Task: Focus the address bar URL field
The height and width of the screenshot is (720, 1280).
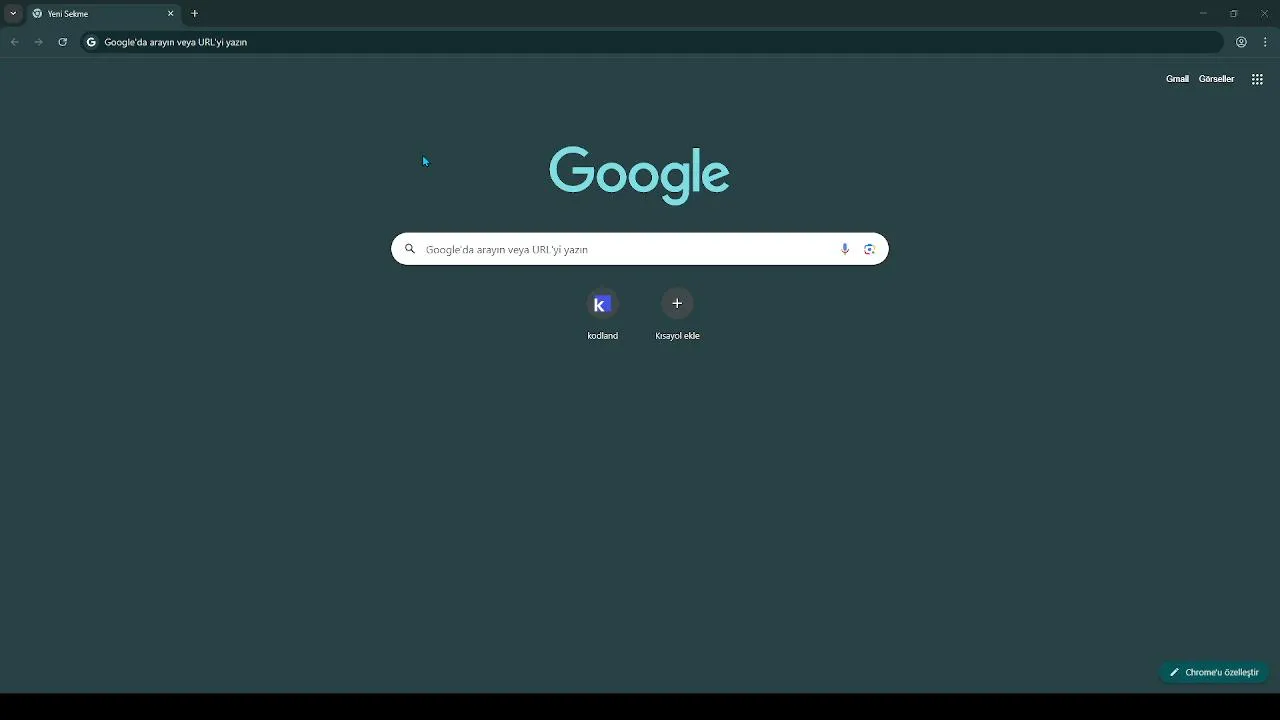Action: [652, 42]
